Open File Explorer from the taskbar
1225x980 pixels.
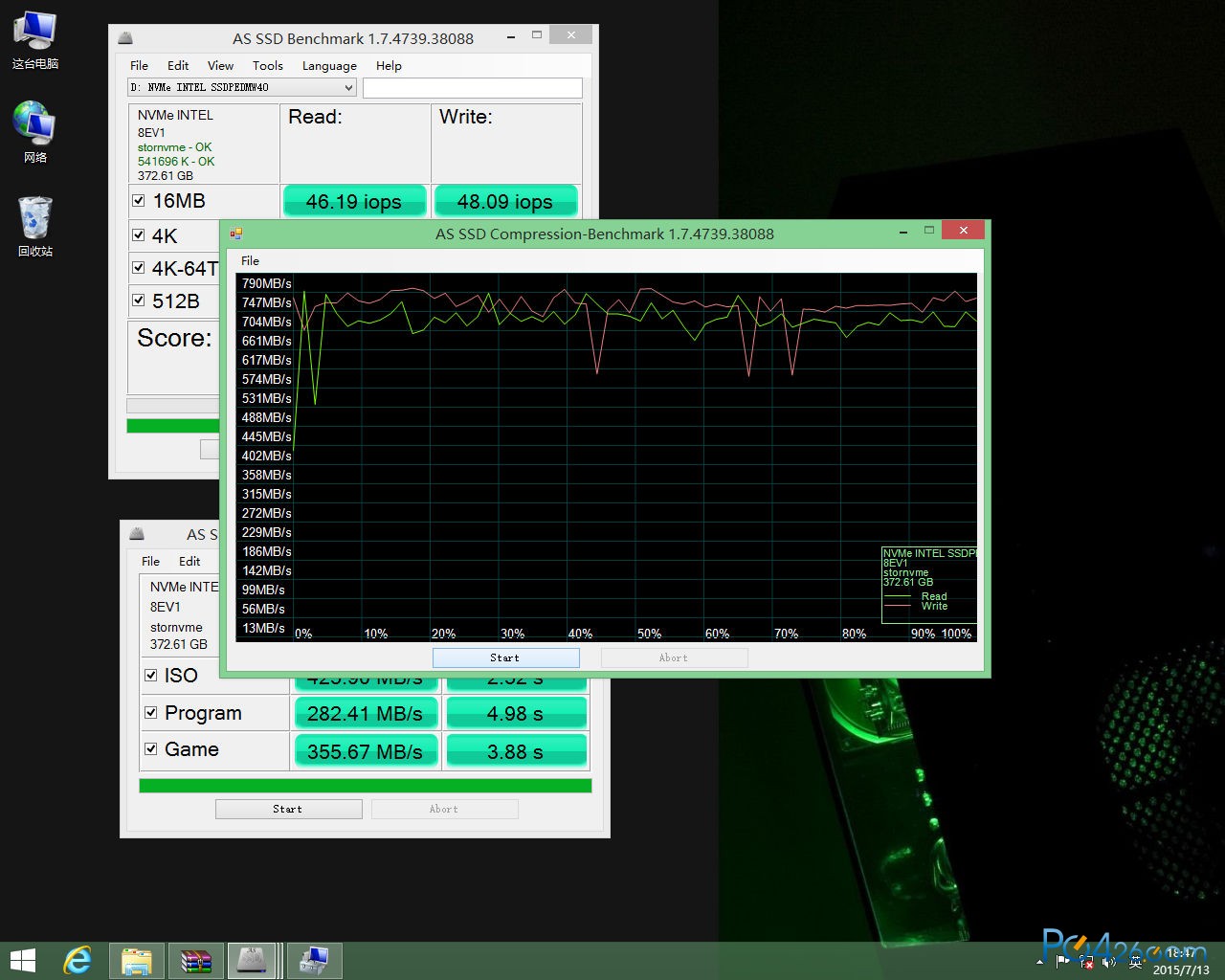tap(137, 960)
